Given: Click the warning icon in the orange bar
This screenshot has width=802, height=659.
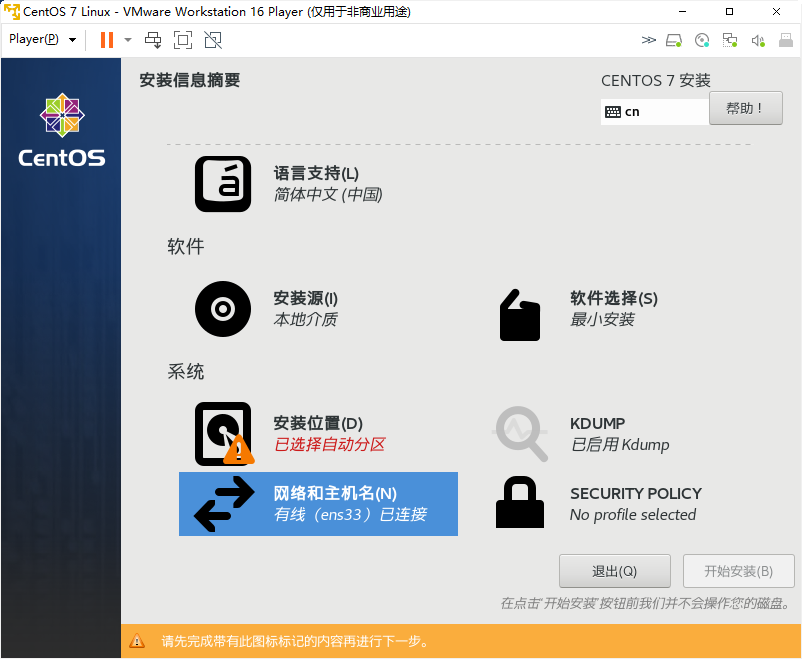Looking at the screenshot, I should tap(137, 641).
